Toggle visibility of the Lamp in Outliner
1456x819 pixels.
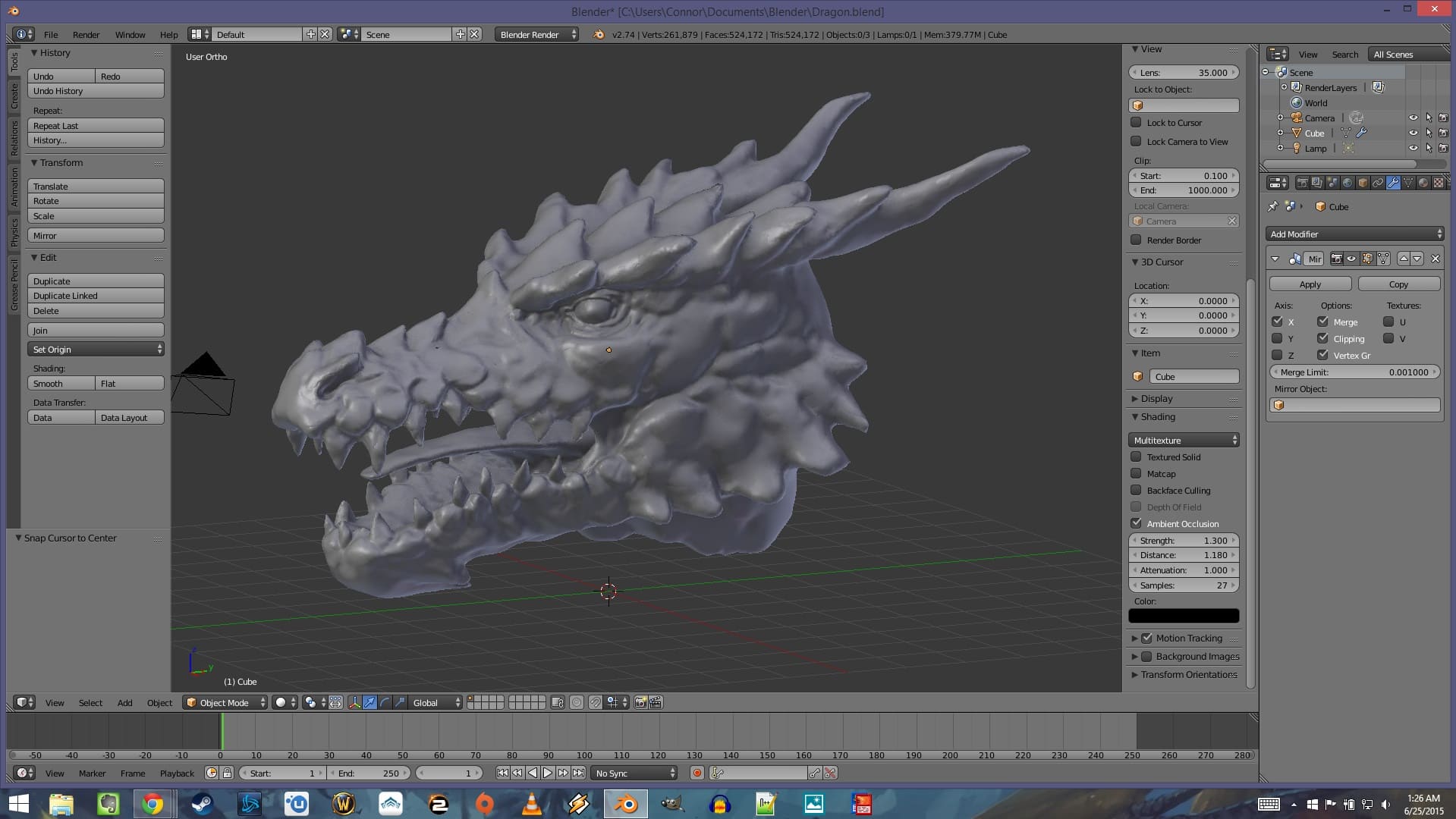point(1413,149)
